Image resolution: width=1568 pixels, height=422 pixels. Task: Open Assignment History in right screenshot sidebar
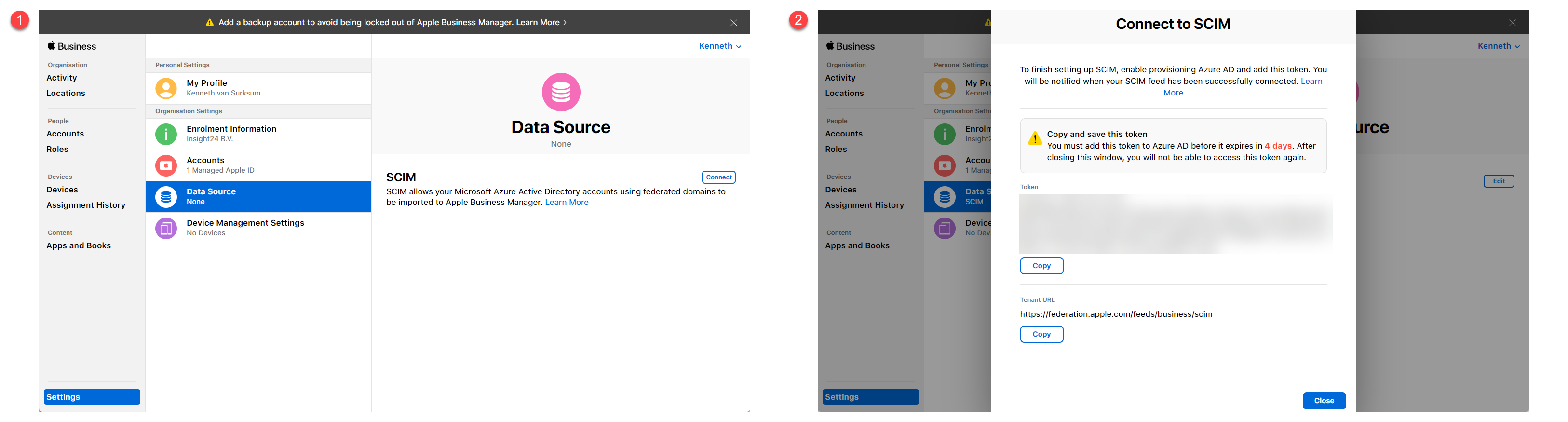point(865,205)
